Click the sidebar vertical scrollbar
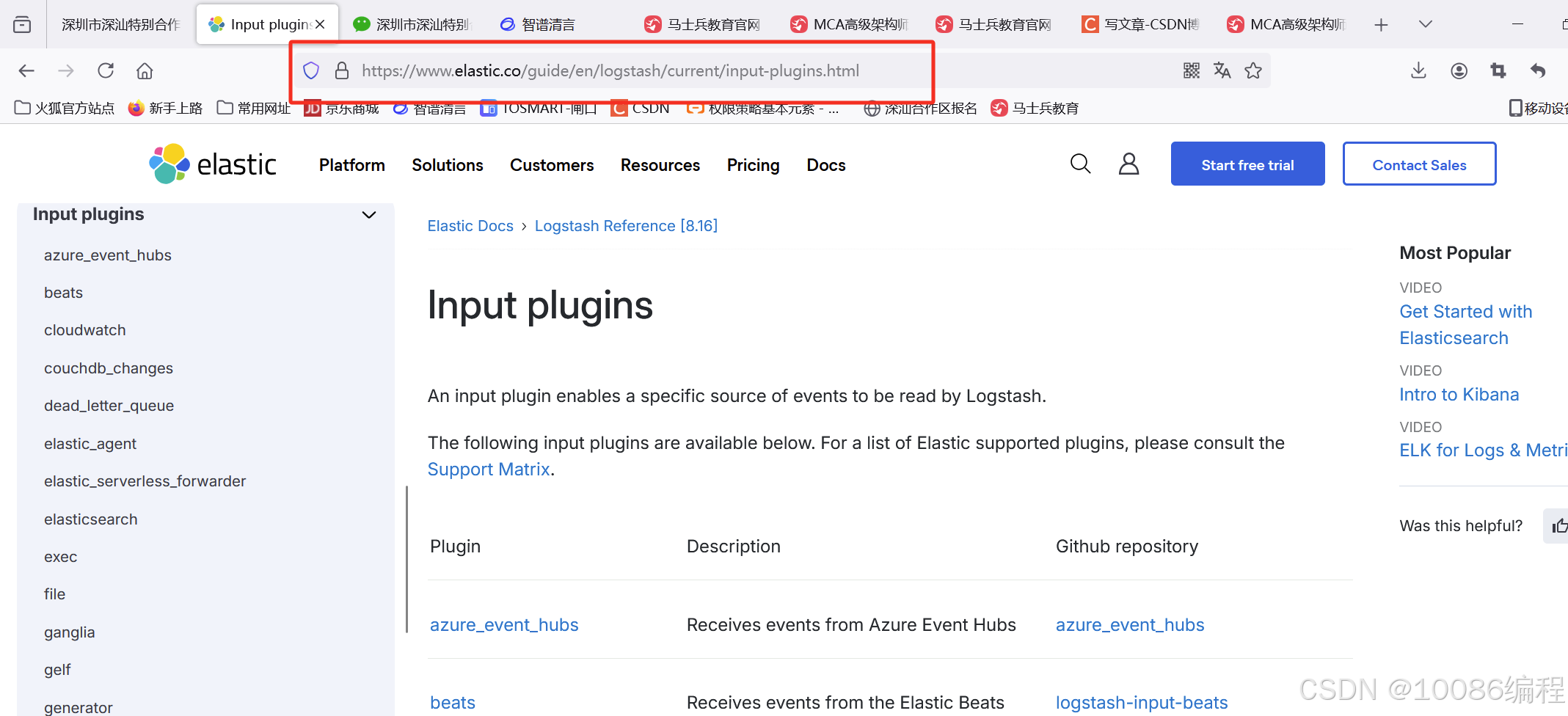This screenshot has width=1568, height=716. click(x=406, y=559)
